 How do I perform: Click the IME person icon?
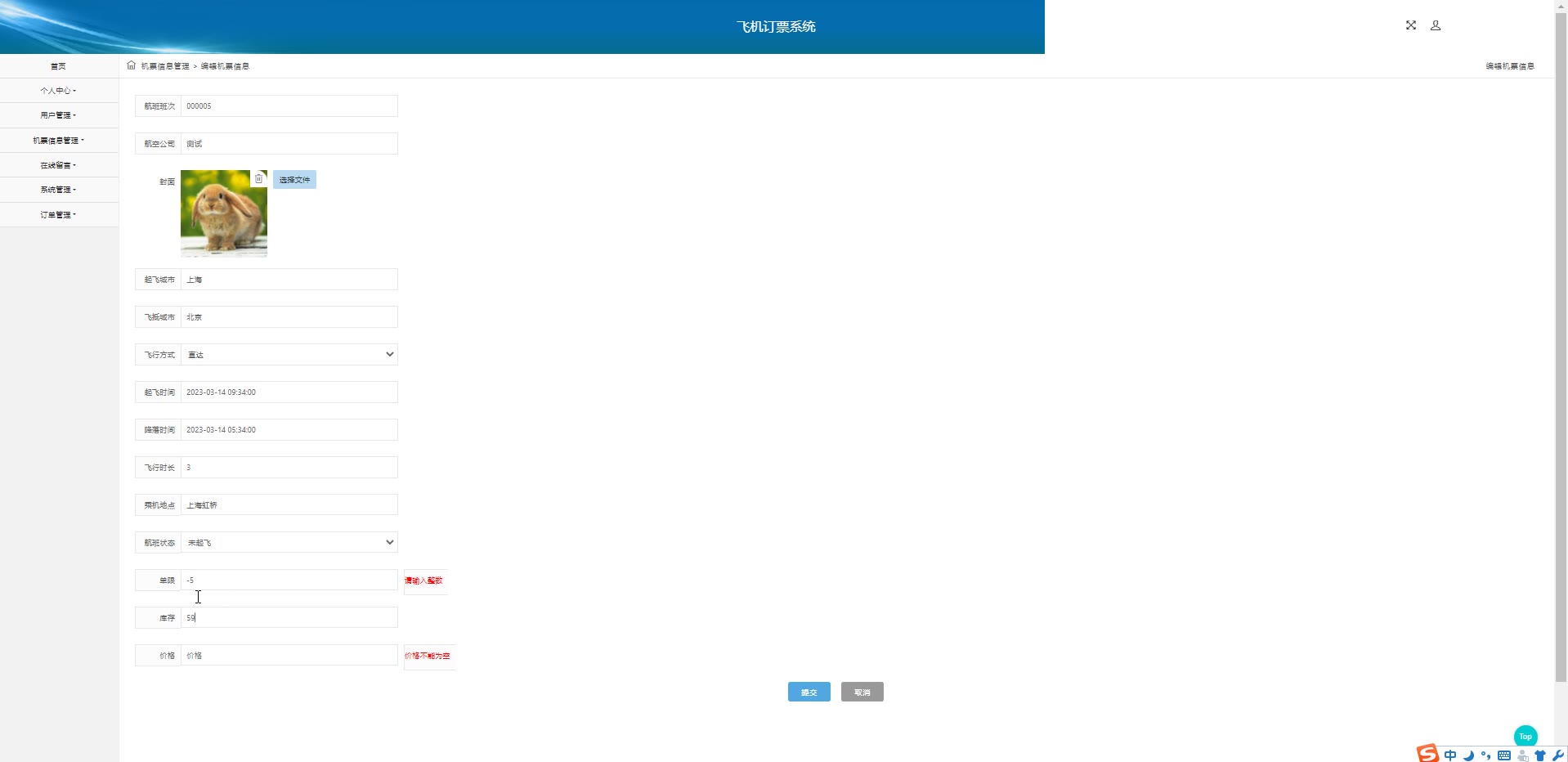[x=1522, y=755]
